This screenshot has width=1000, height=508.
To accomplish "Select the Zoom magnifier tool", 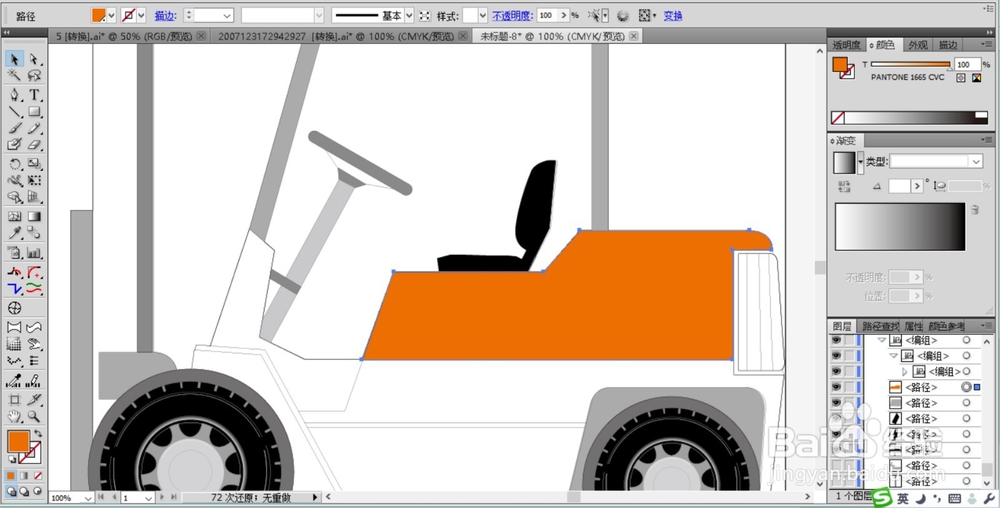I will coord(34,417).
